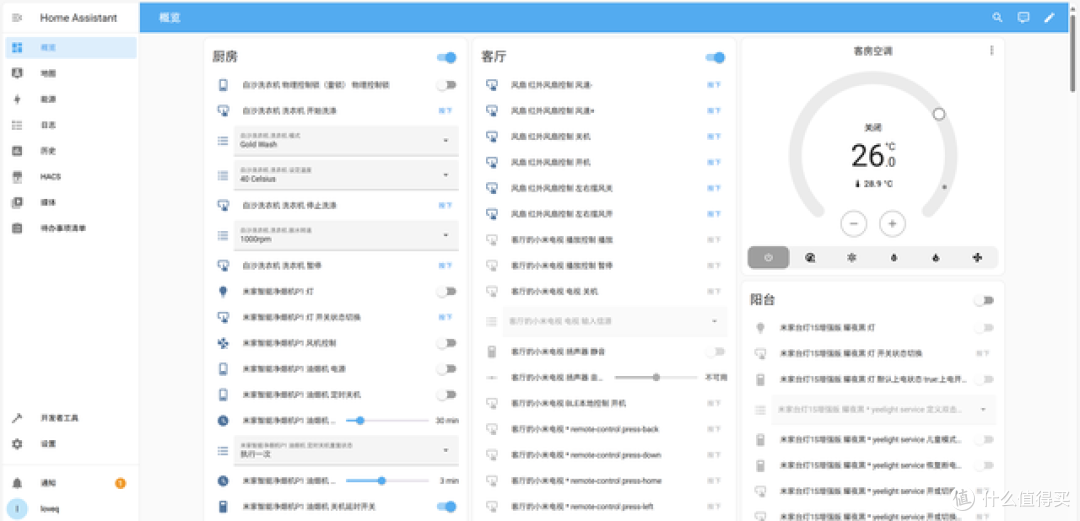The image size is (1080, 521).
Task: Toggle the 客厅 group switch
Action: 715,58
